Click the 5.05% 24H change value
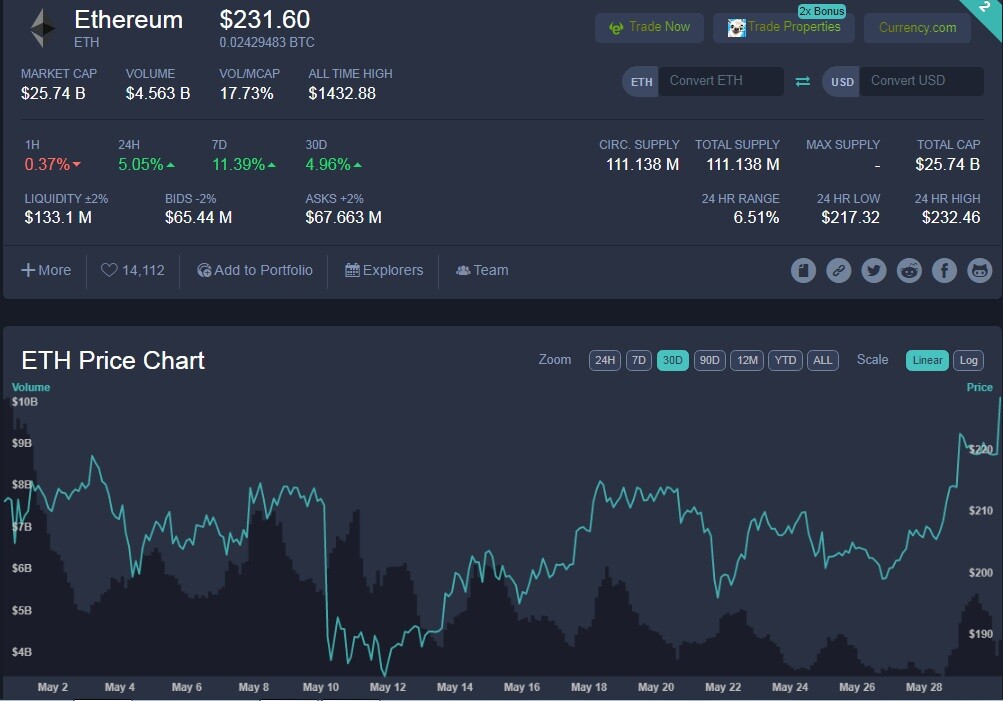This screenshot has height=701, width=1003. (141, 164)
